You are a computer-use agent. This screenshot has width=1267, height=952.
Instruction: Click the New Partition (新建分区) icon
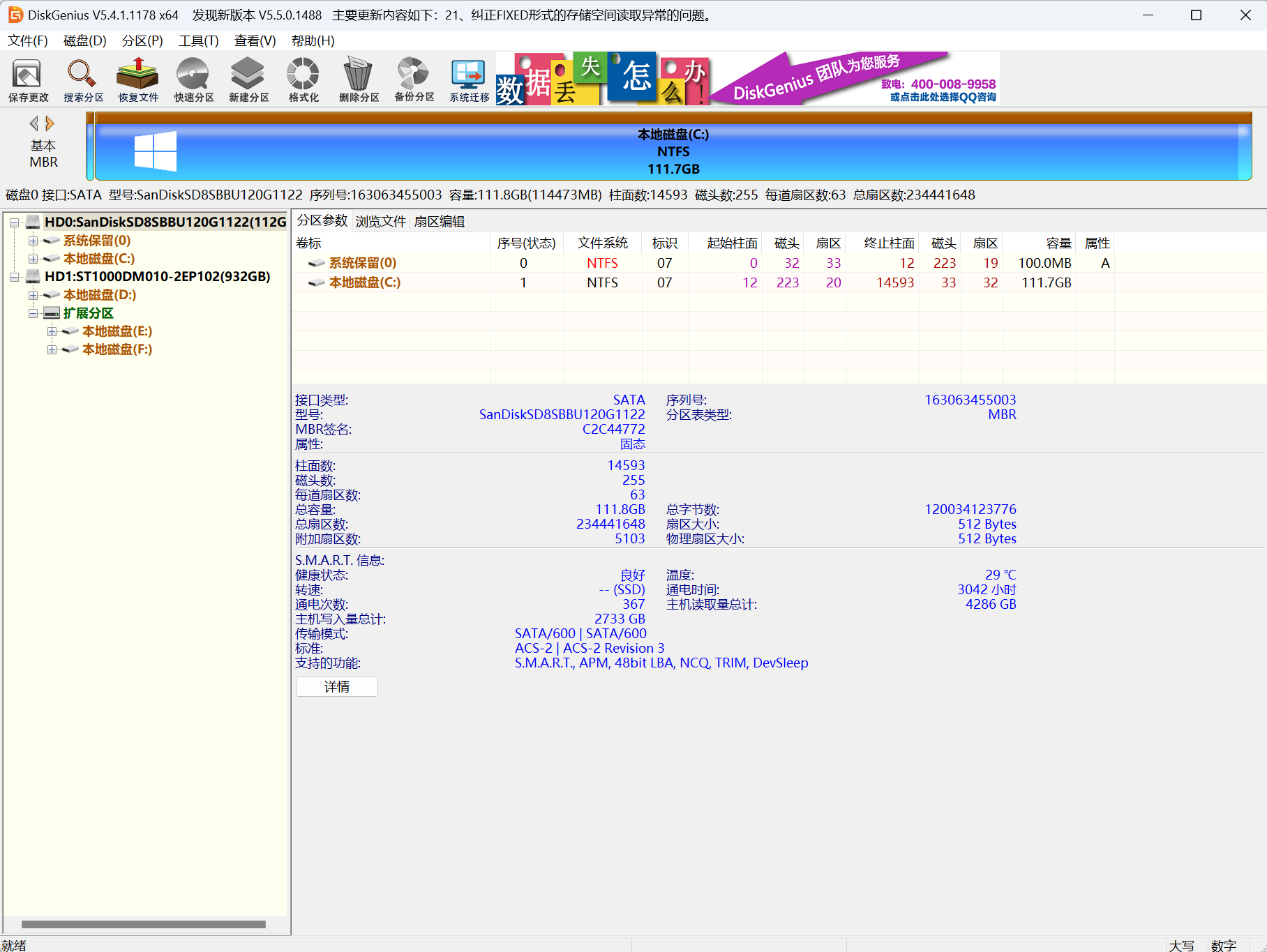point(248,79)
